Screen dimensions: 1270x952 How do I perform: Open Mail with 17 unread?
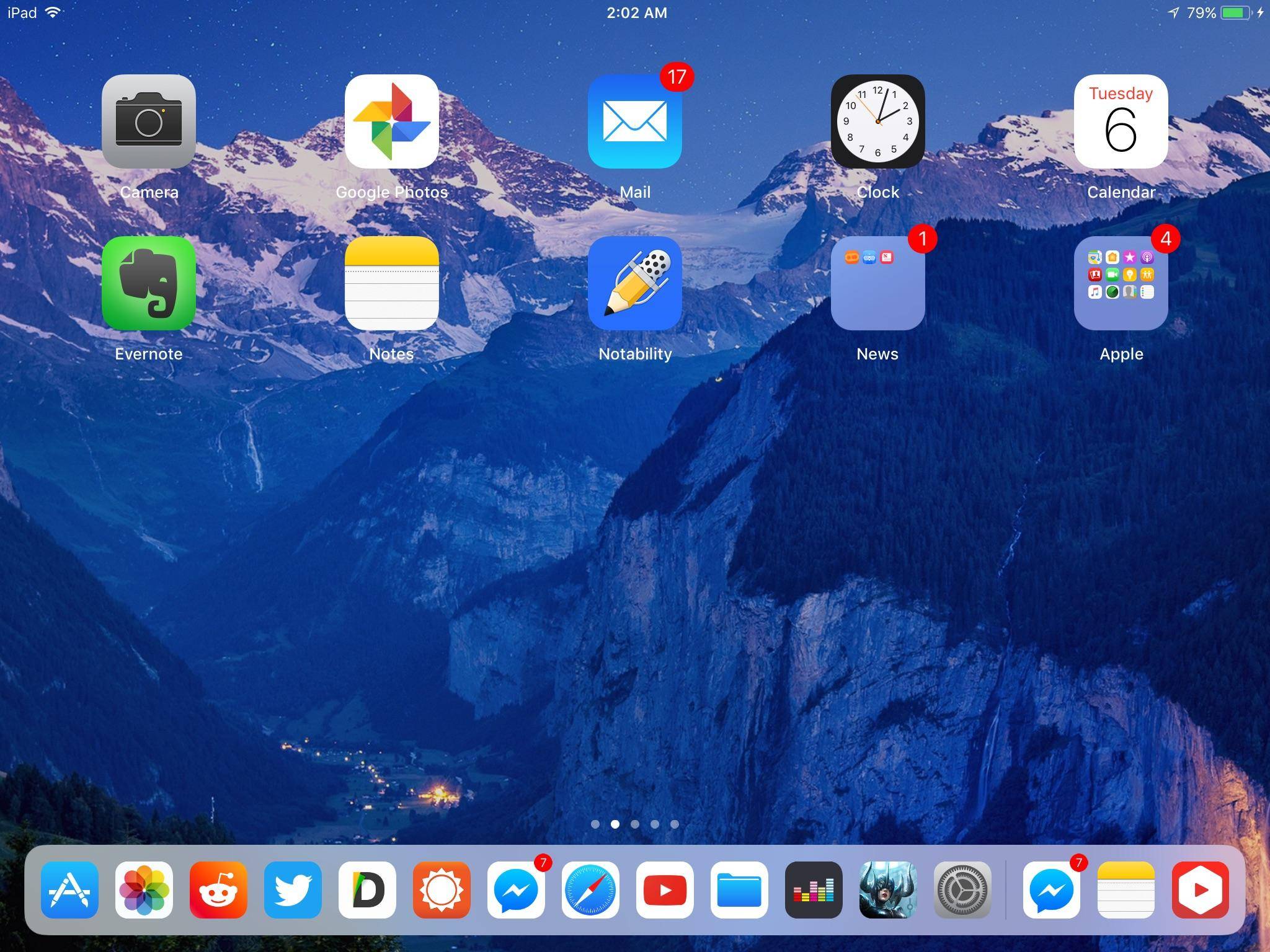[x=635, y=121]
